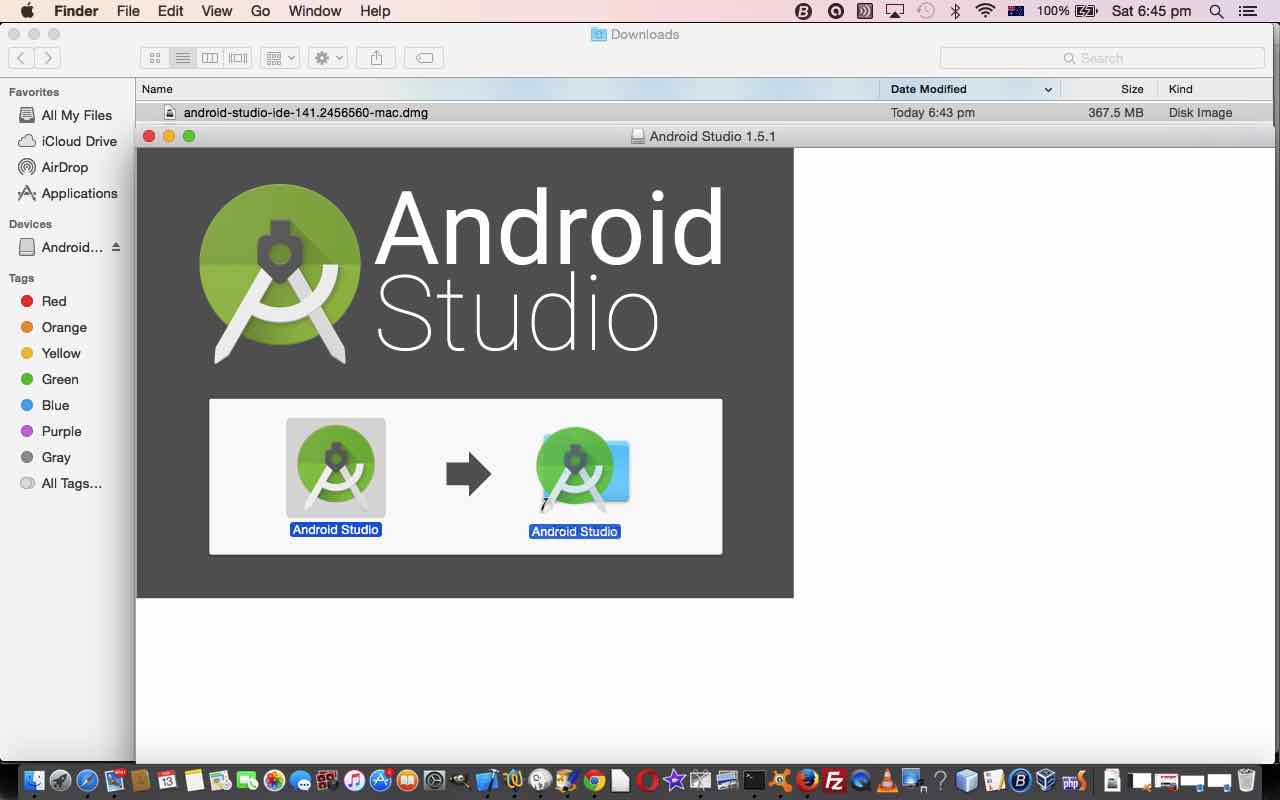Go forward using the Finder forward arrow
This screenshot has height=800, width=1280.
(47, 58)
